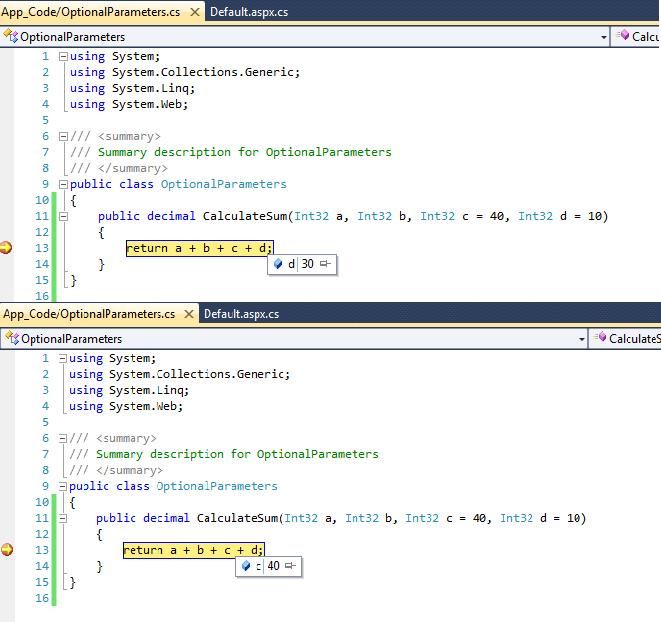Screen dimensions: 661x622
Task: Click the highlighted return statement in lower editor
Action: coord(194,550)
